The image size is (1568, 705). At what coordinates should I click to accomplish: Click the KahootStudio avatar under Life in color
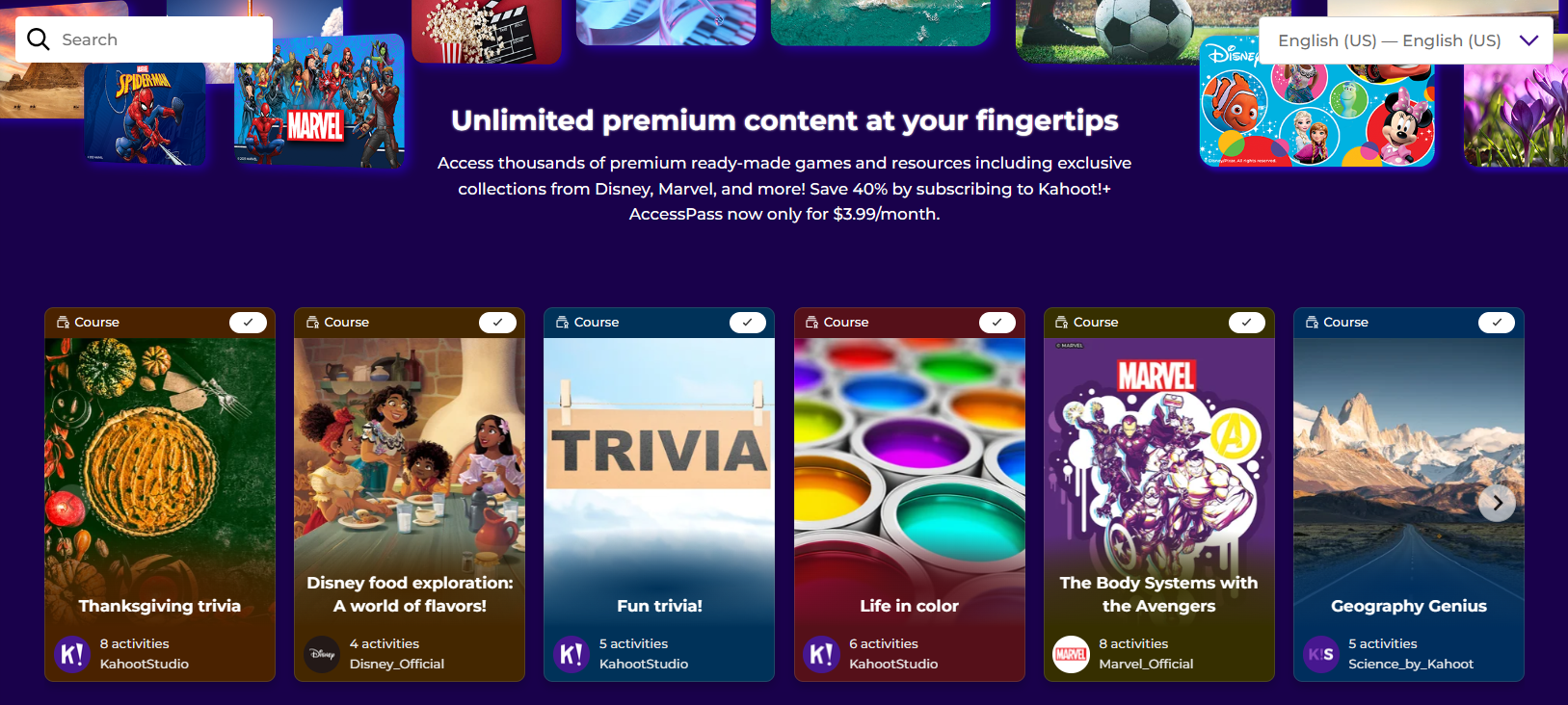pyautogui.click(x=821, y=654)
